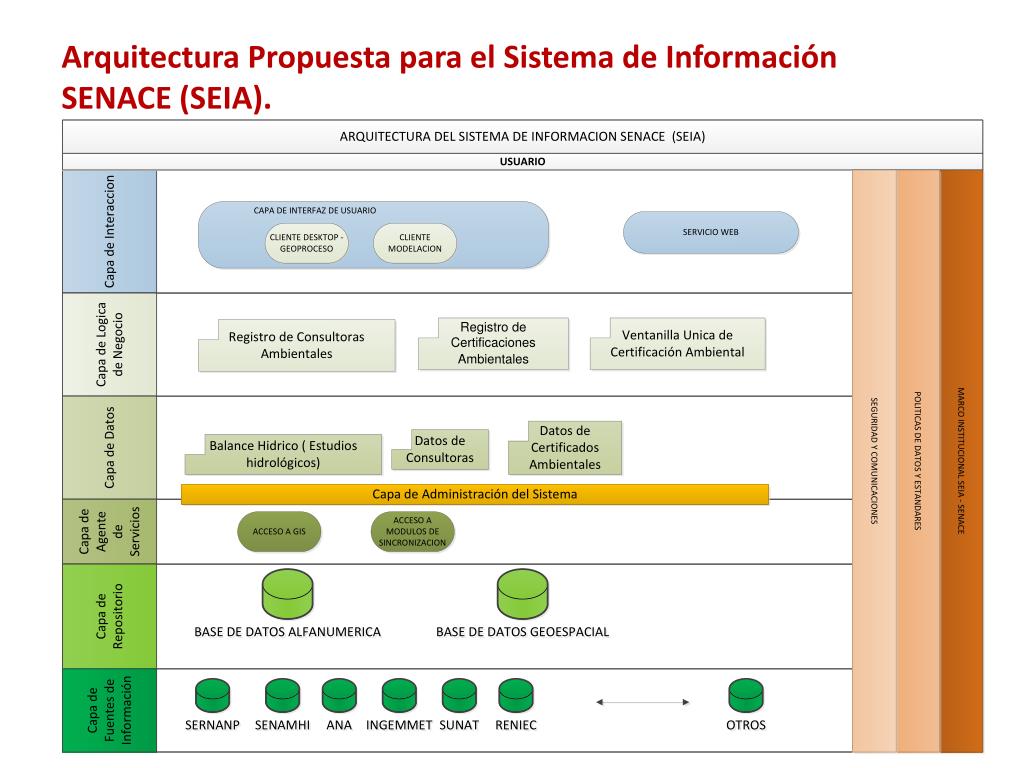Click Acceso a Modulos de Sincronizacion oval

(413, 532)
